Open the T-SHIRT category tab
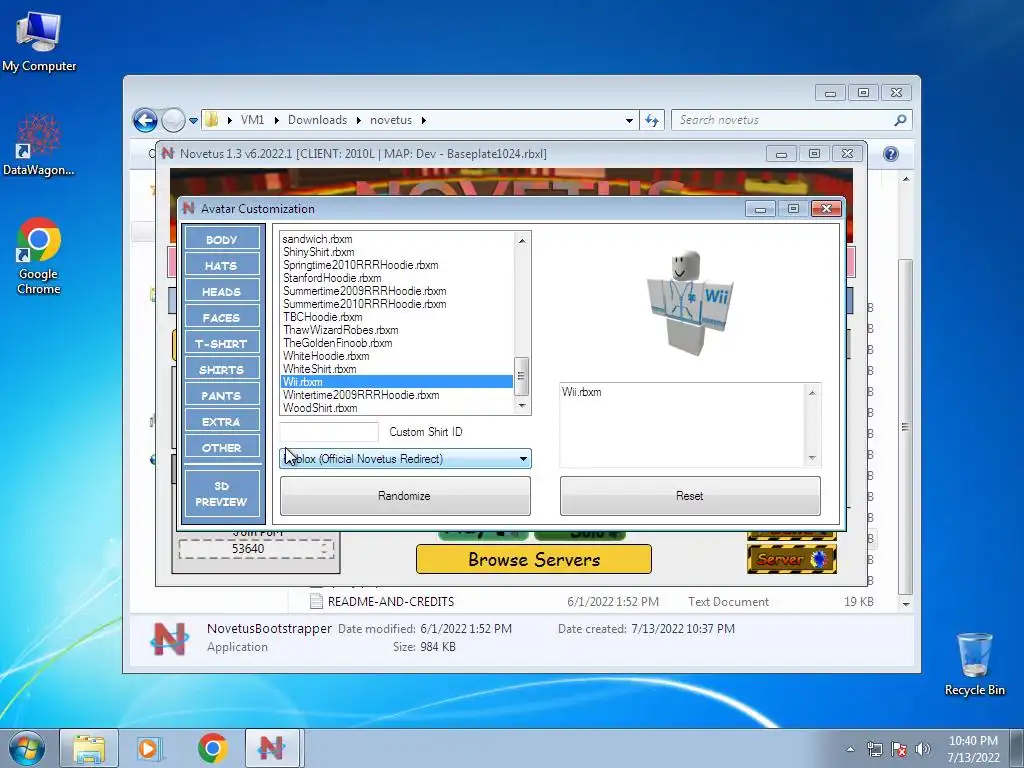 pyautogui.click(x=222, y=344)
